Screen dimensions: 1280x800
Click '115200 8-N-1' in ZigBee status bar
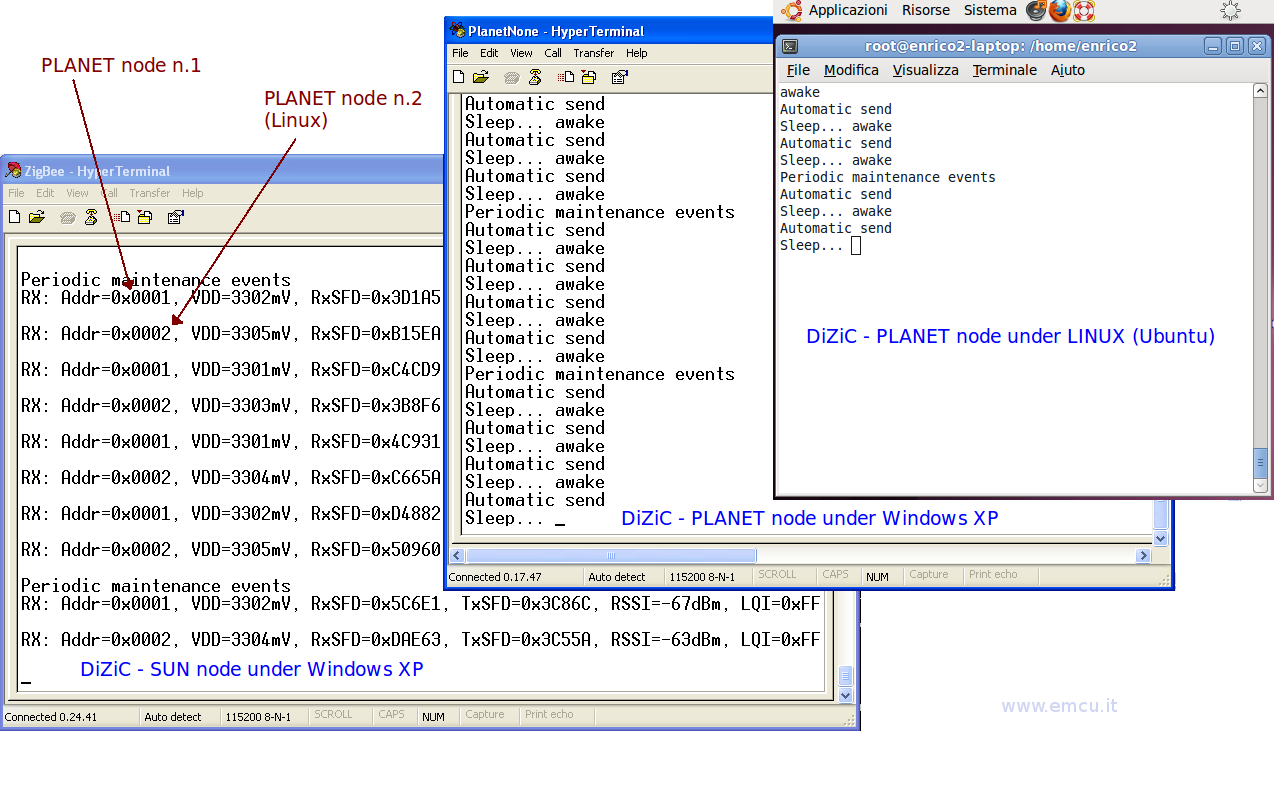pyautogui.click(x=259, y=717)
